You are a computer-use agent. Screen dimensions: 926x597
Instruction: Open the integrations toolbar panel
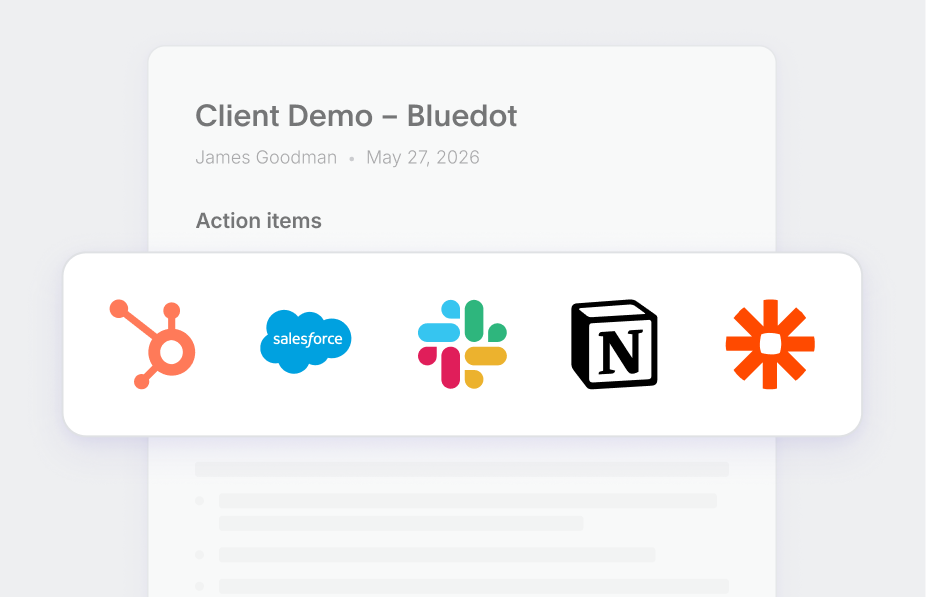click(x=463, y=343)
